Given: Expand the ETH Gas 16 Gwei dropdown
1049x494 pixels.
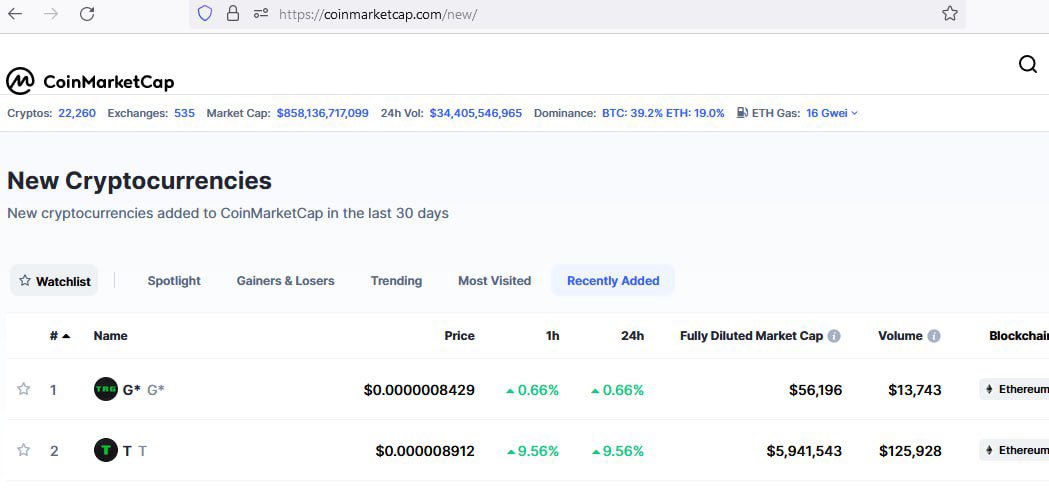Looking at the screenshot, I should [x=832, y=113].
